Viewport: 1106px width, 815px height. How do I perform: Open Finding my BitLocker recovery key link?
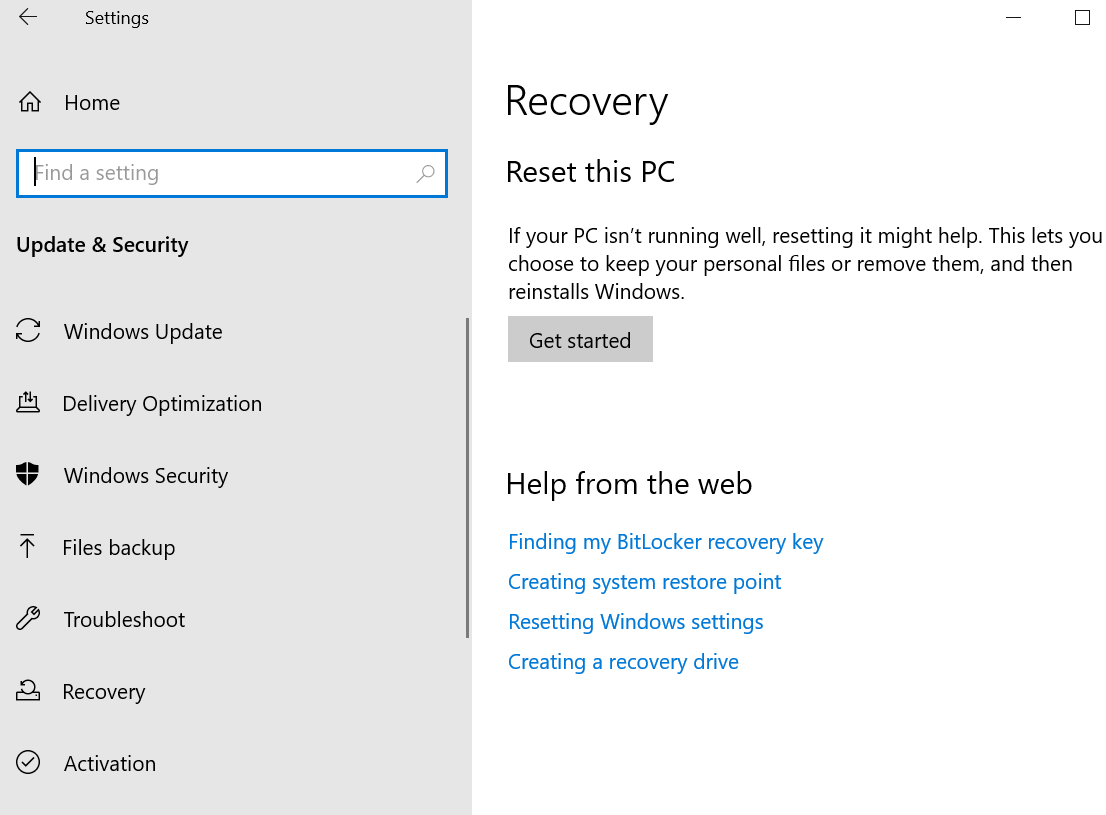[x=665, y=542]
